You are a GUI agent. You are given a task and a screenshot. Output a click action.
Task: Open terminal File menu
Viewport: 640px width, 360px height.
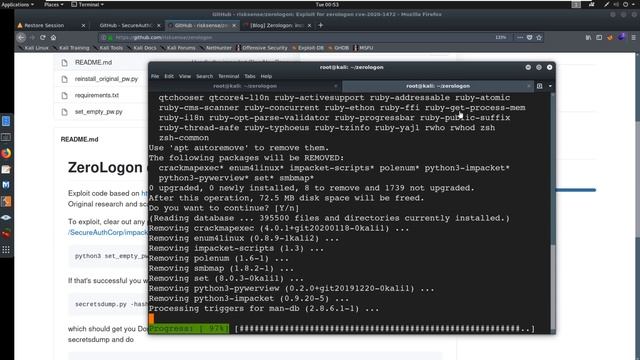(x=155, y=76)
